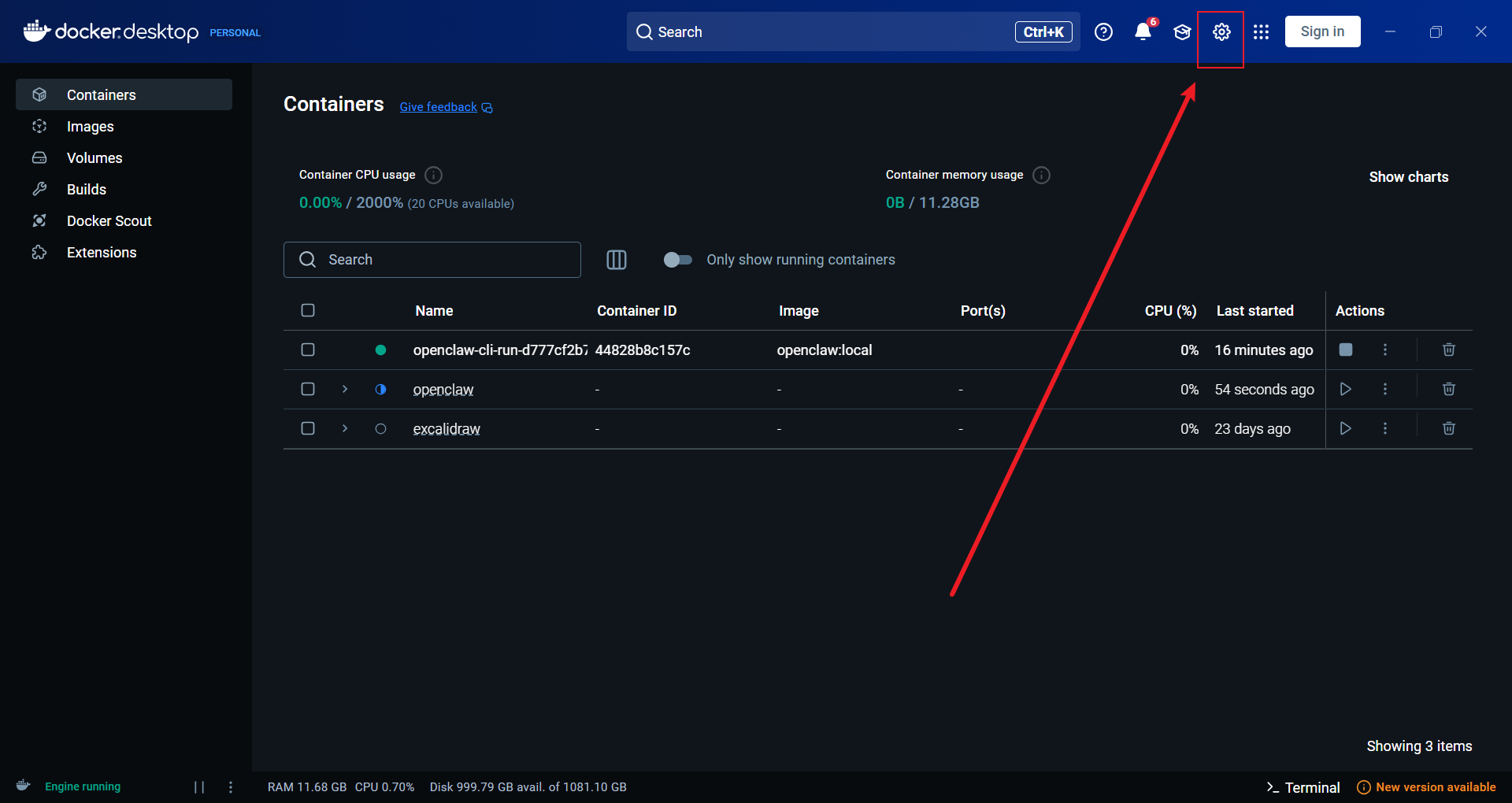Open the Builds section
The width and height of the screenshot is (1512, 803).
124,189
